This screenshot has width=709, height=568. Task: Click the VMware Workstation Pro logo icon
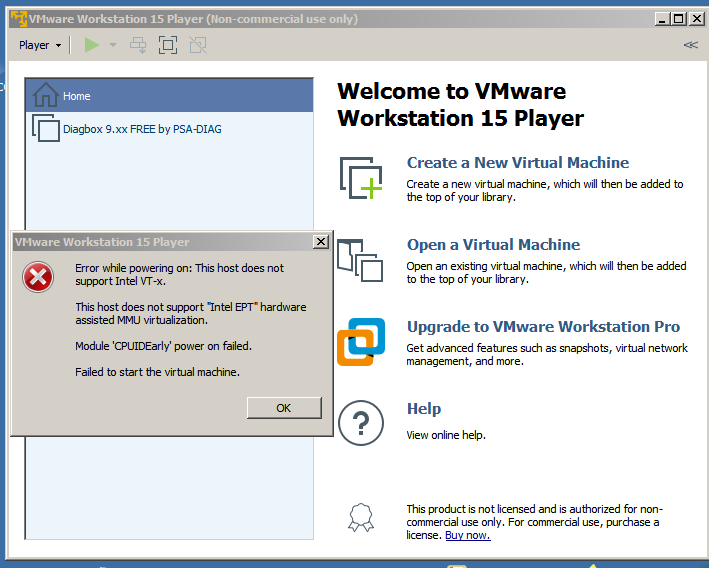pyautogui.click(x=361, y=342)
